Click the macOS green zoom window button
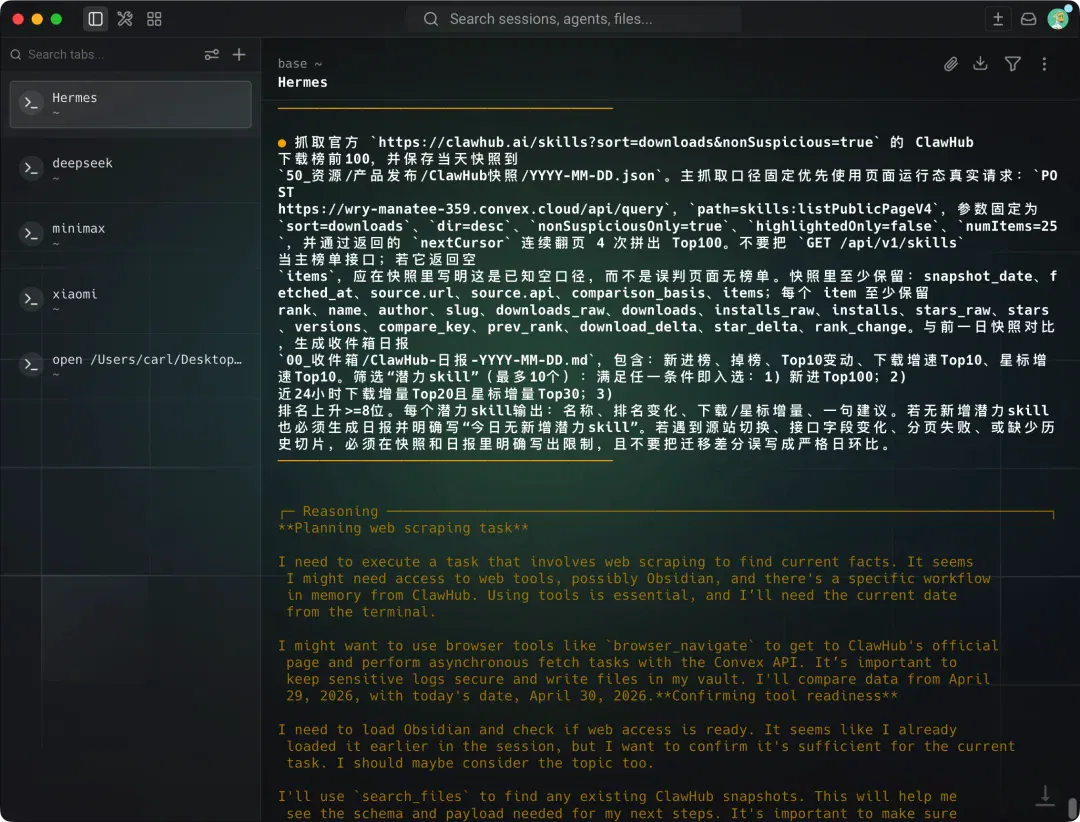 [56, 19]
